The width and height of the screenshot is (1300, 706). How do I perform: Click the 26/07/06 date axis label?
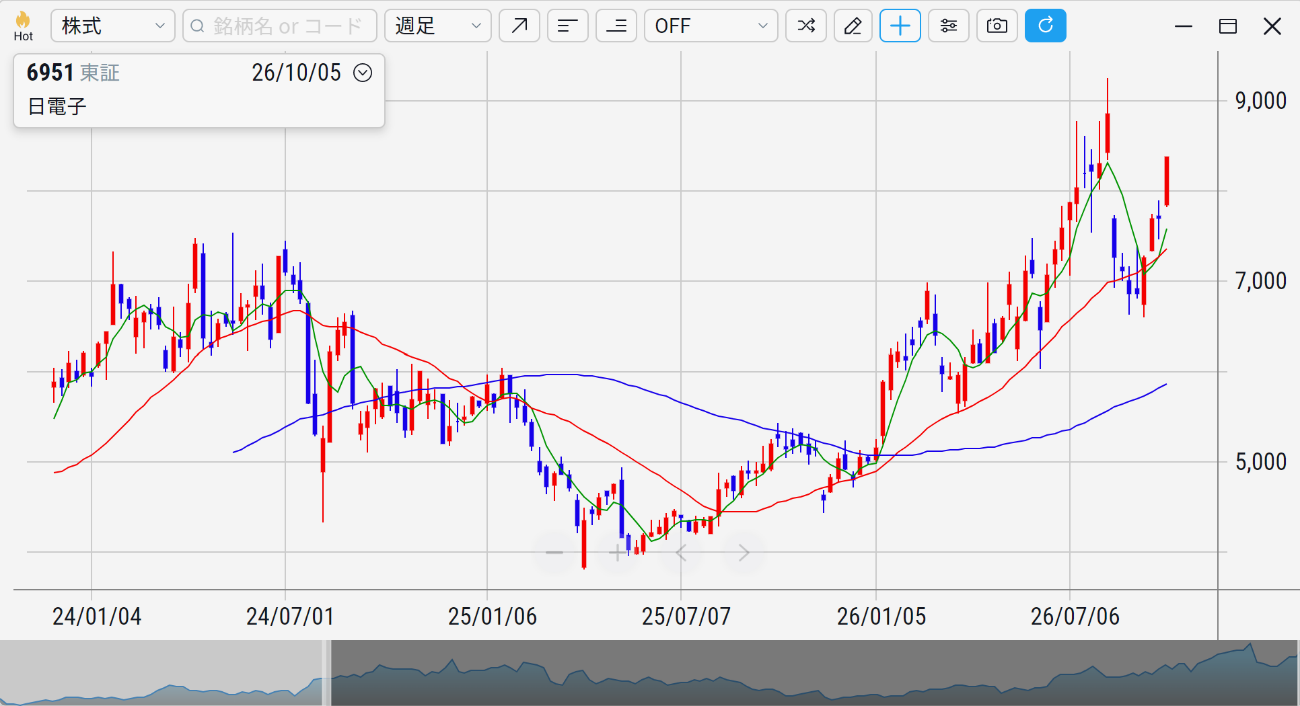coord(1075,616)
